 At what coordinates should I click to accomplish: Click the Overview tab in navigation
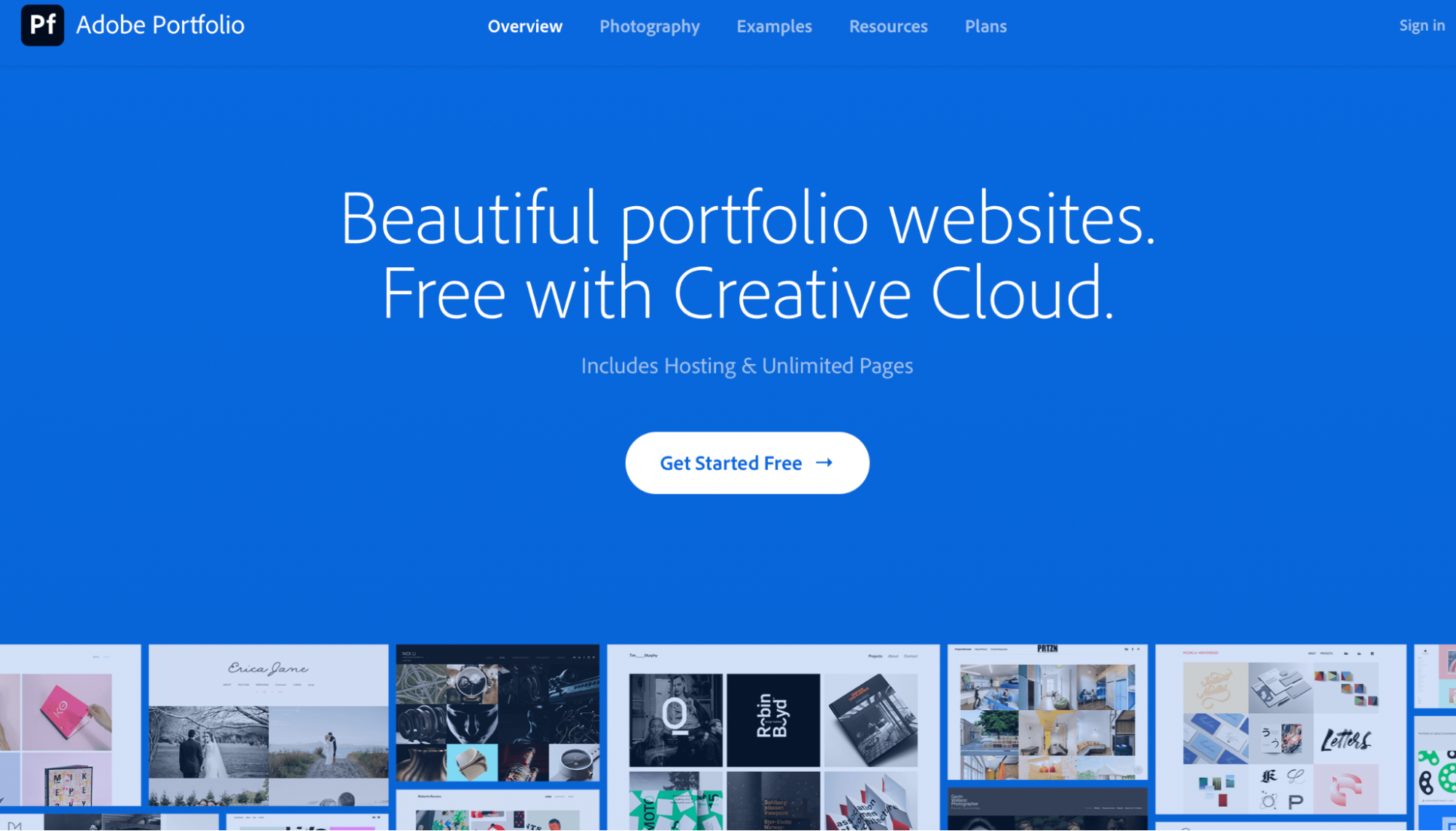(524, 26)
